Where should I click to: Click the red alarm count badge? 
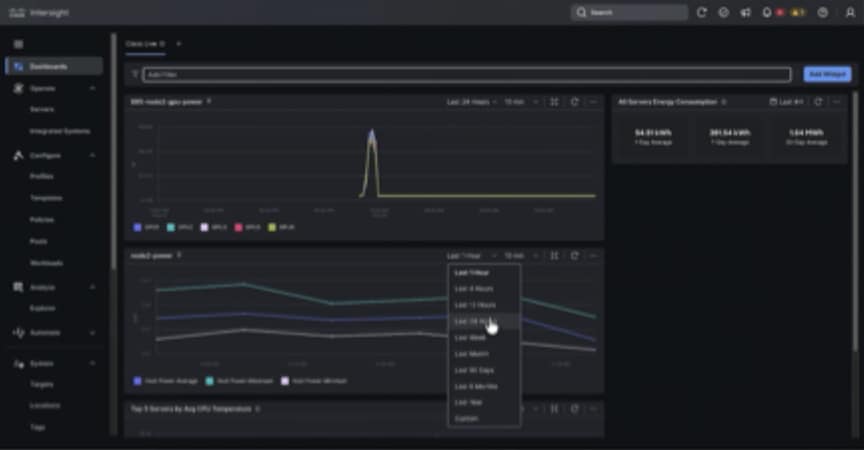pyautogui.click(x=780, y=12)
